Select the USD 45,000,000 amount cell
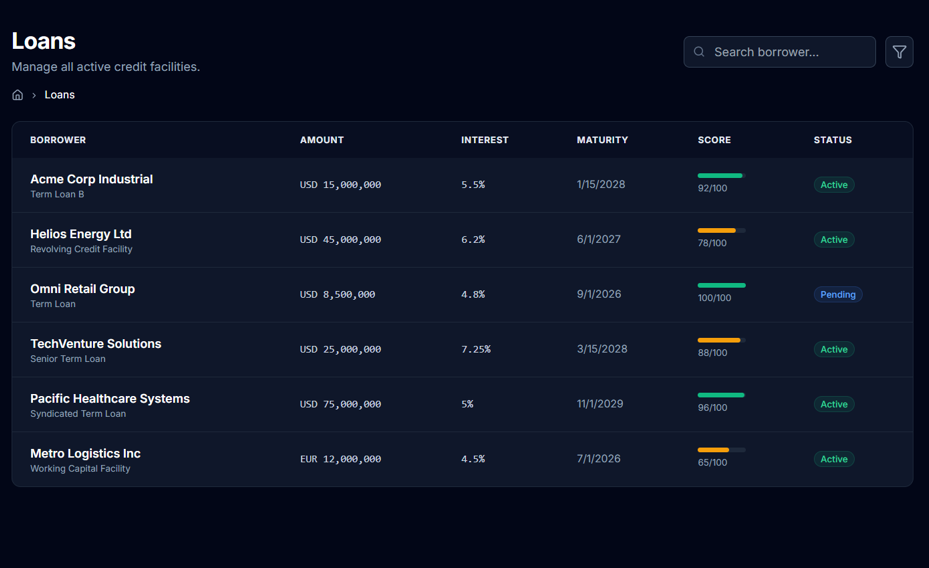Screen dimensions: 929x568 pos(340,239)
